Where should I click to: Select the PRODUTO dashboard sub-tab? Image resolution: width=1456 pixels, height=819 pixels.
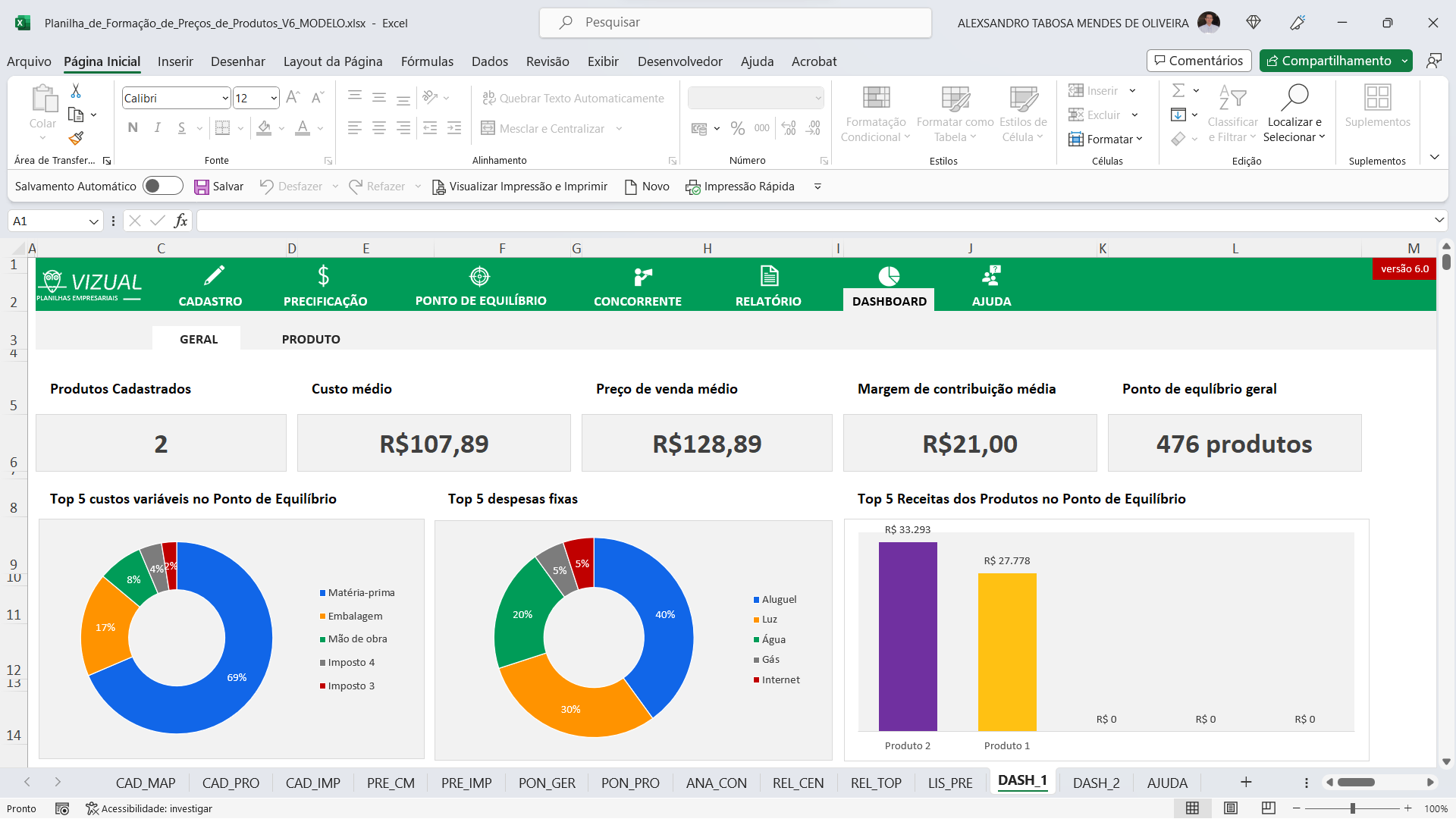tap(311, 339)
